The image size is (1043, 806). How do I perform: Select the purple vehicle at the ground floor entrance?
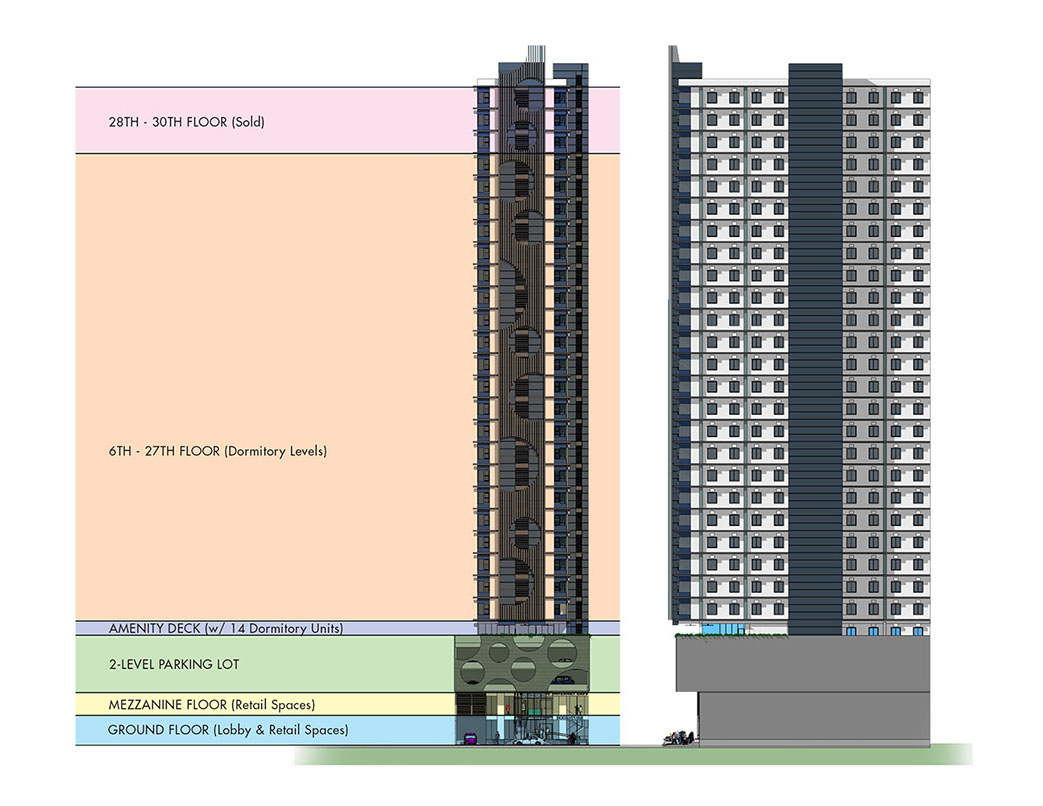(x=468, y=738)
